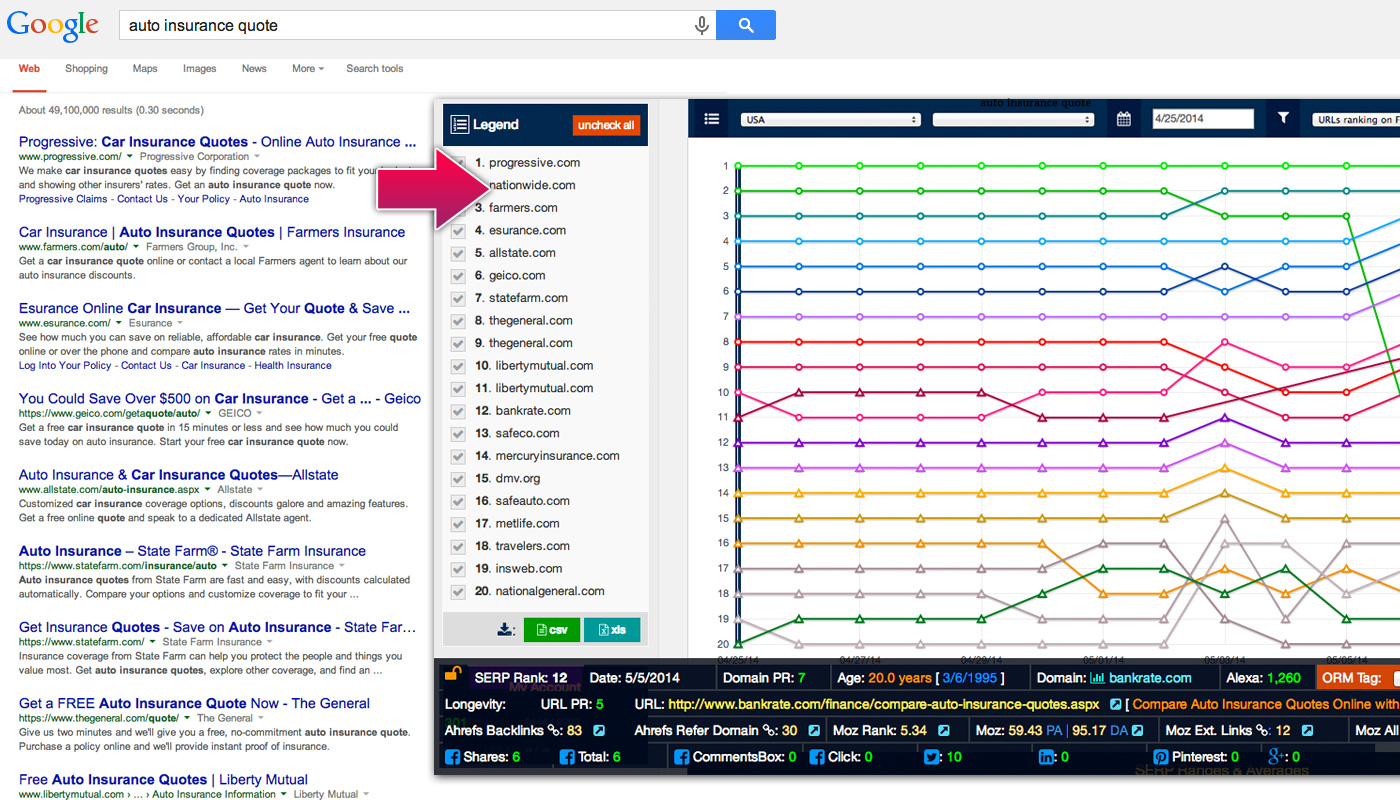This screenshot has height=800, width=1400.
Task: Click the Twitter bird icon in social row
Action: tap(931, 757)
